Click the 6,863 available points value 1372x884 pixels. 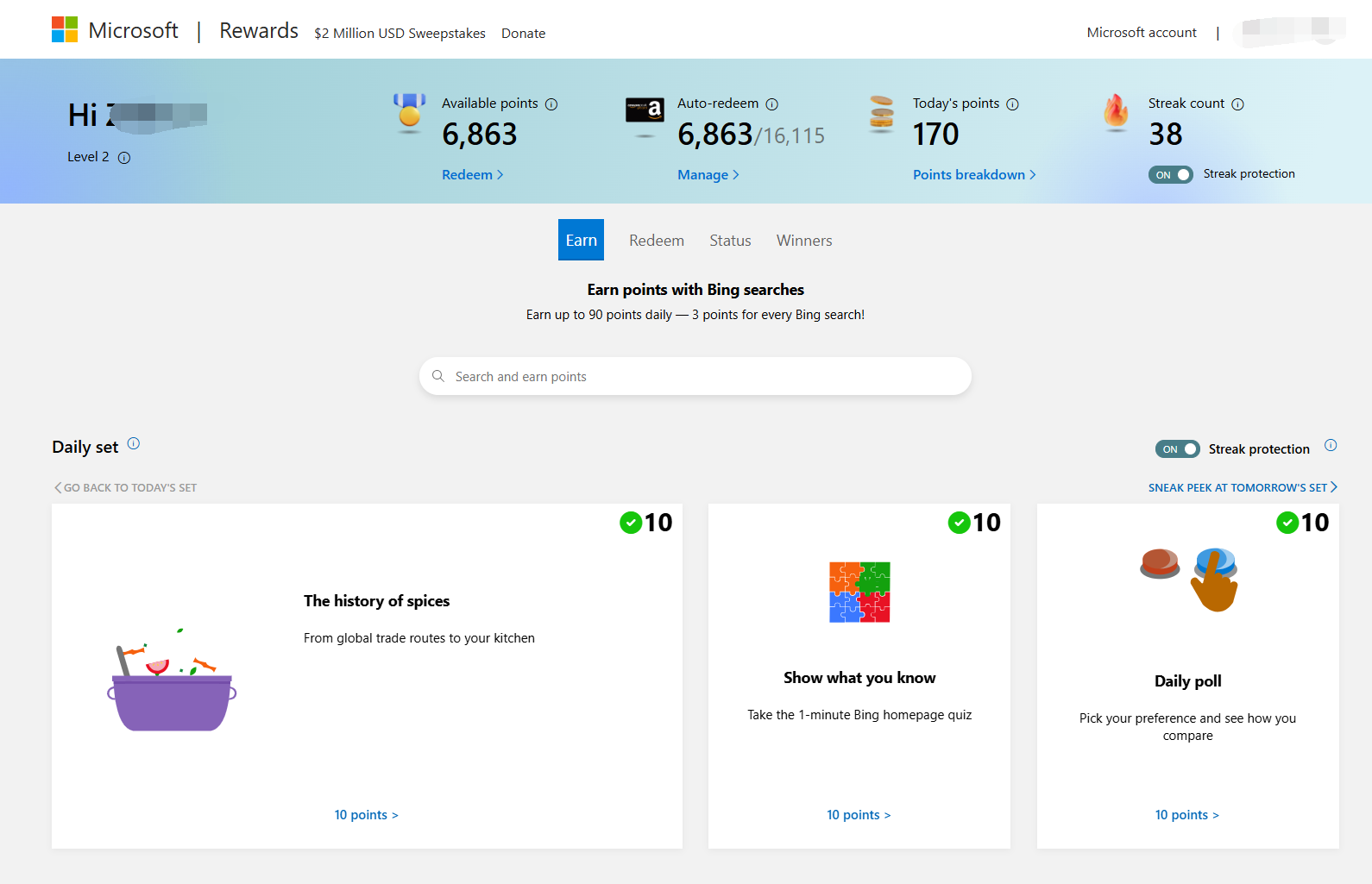tap(480, 135)
